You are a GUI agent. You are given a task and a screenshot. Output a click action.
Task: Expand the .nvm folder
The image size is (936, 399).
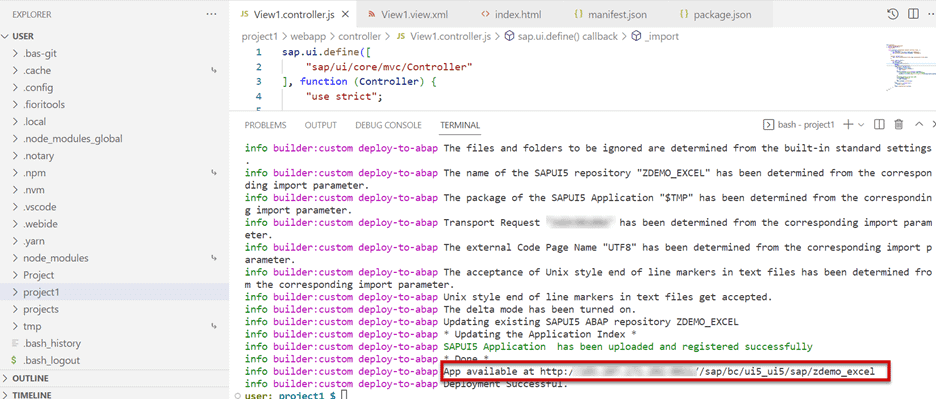point(114,190)
